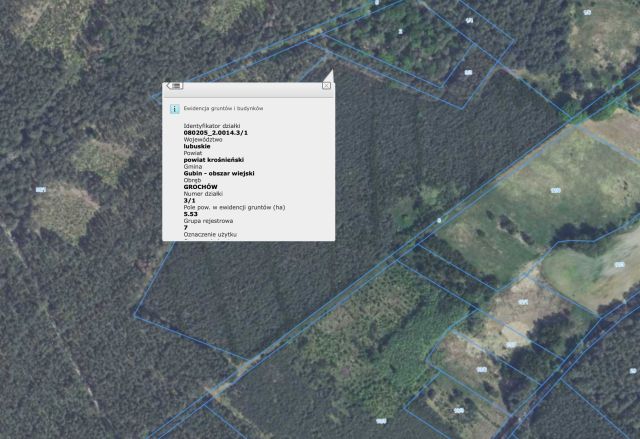Click the 'Pole pow. w ewidencji gruntów (ha)' label
This screenshot has width=640, height=439.
click(234, 207)
